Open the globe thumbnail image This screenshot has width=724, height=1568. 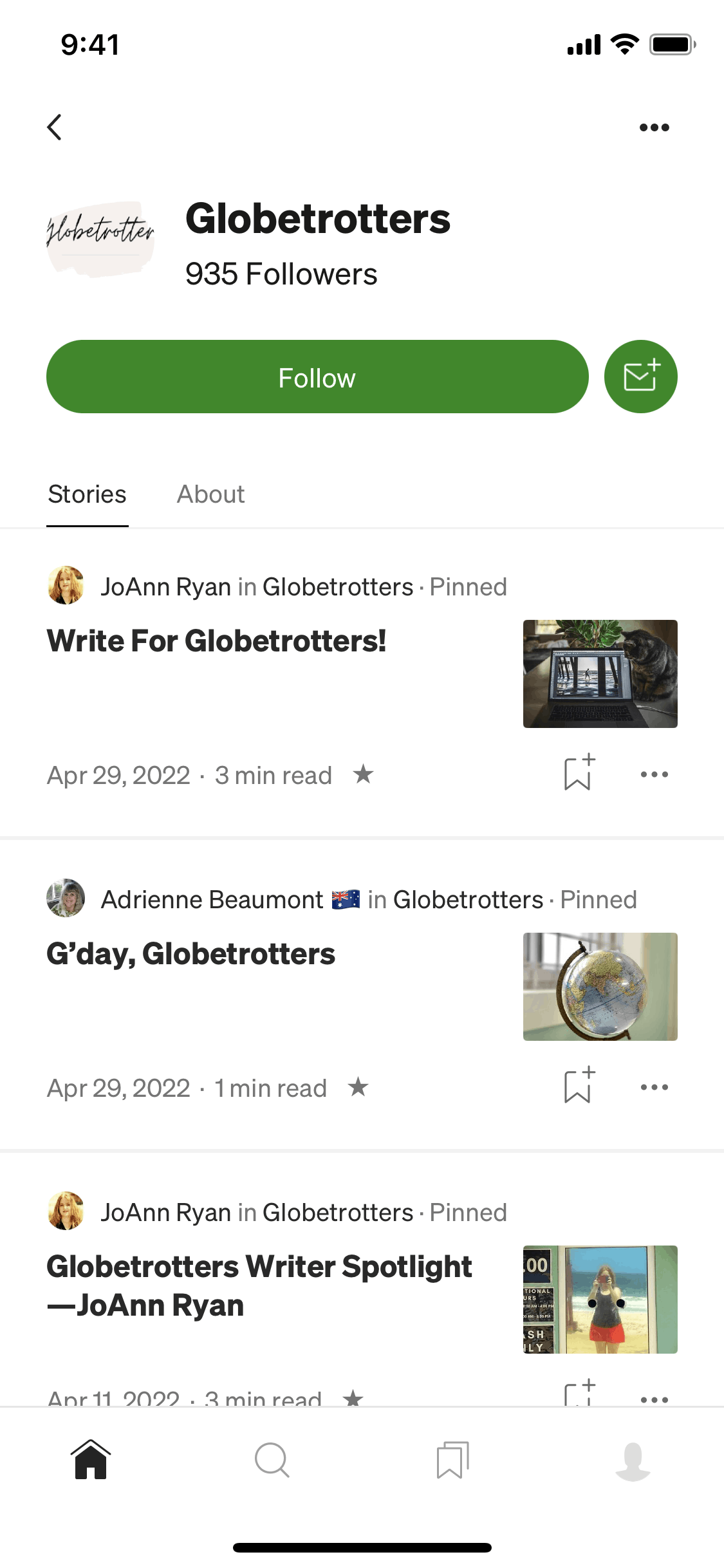(600, 986)
